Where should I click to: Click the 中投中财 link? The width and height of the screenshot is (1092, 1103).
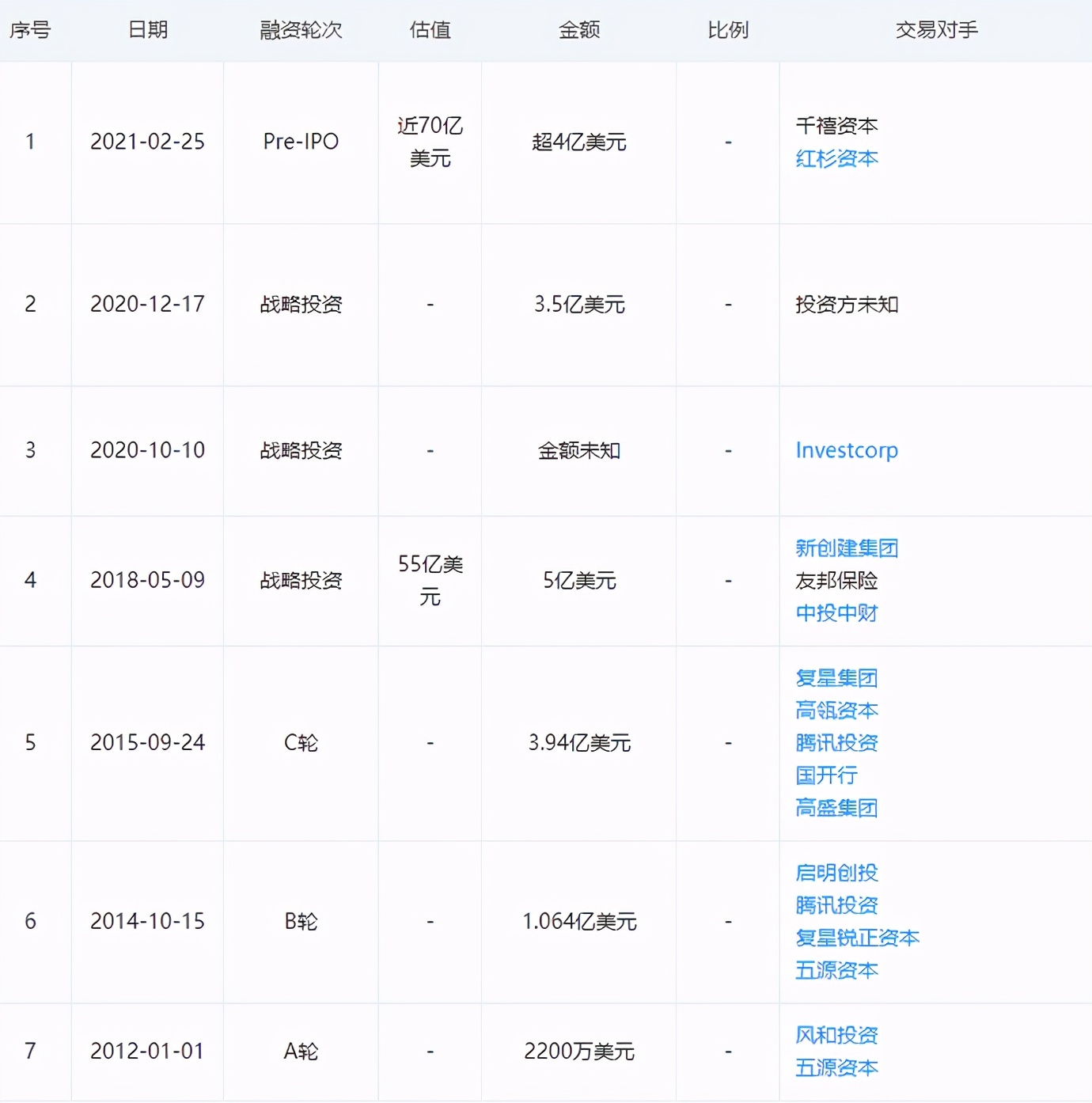click(836, 613)
